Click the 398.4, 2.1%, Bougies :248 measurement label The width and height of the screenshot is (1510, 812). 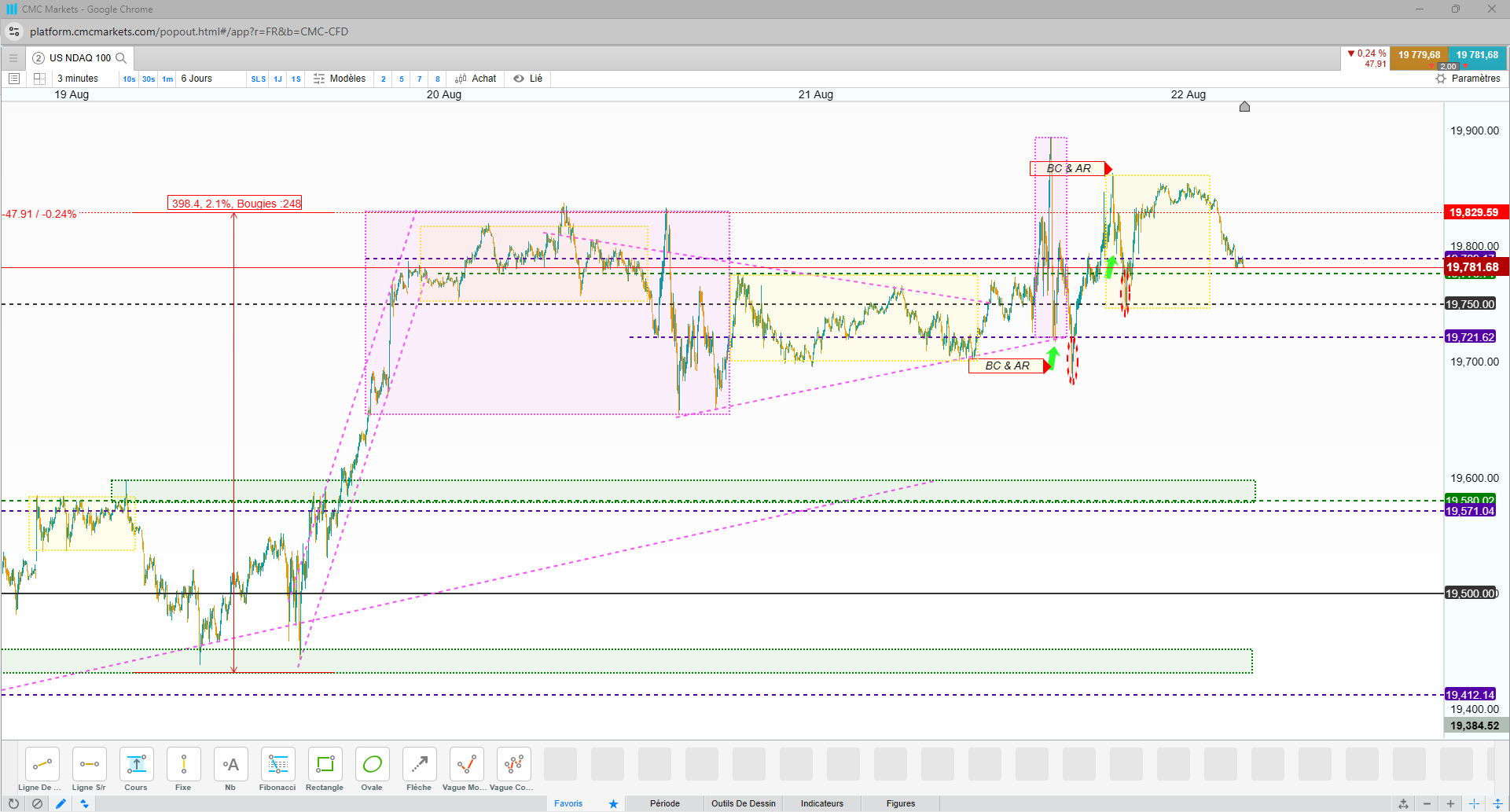236,204
